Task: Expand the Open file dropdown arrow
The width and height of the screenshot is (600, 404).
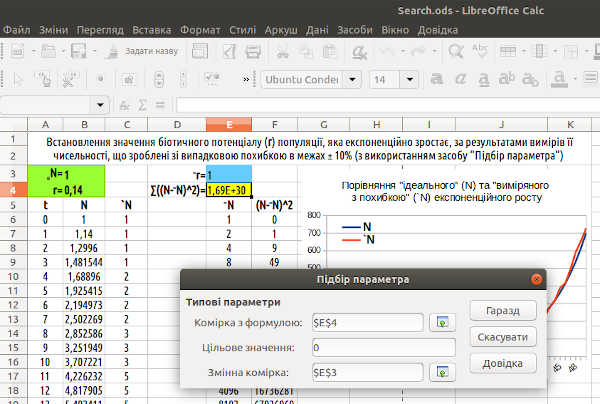Action: point(64,51)
